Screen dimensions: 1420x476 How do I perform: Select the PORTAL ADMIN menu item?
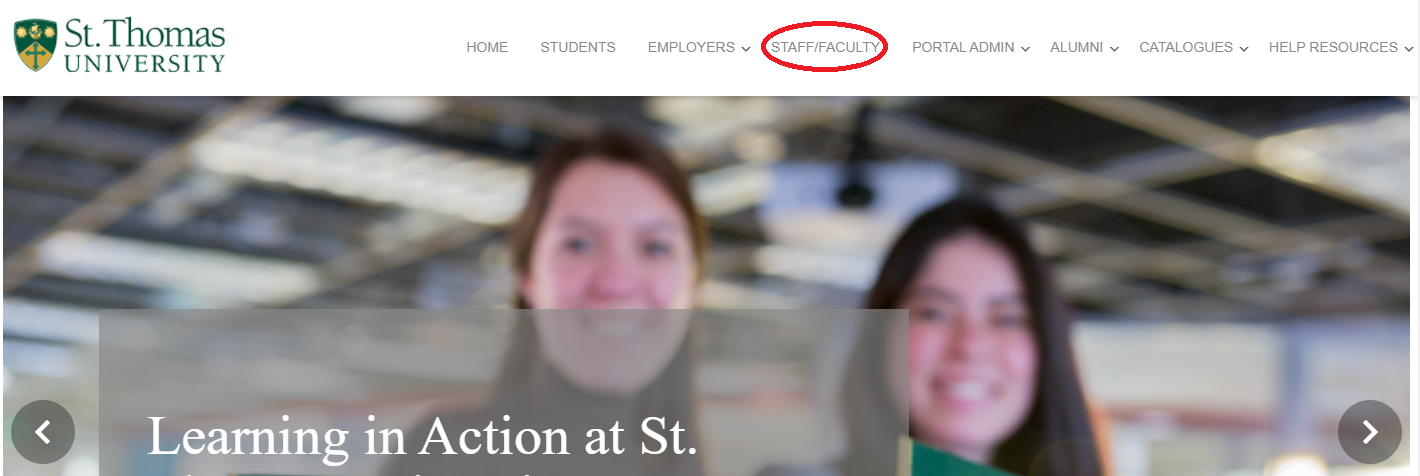[x=963, y=47]
